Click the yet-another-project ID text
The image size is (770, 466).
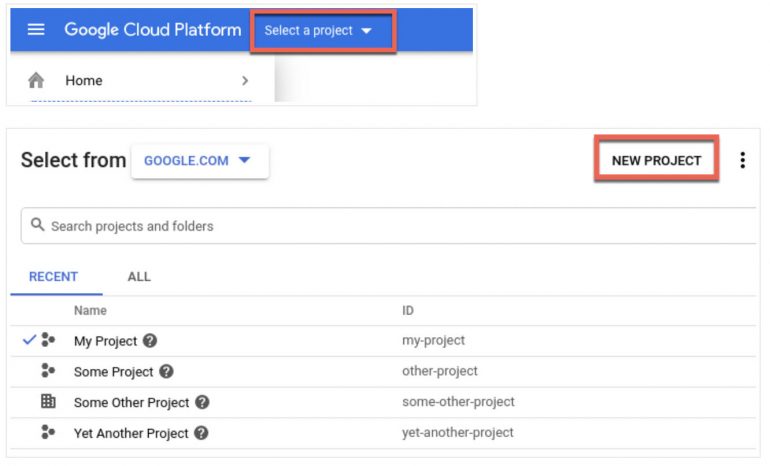click(x=458, y=433)
